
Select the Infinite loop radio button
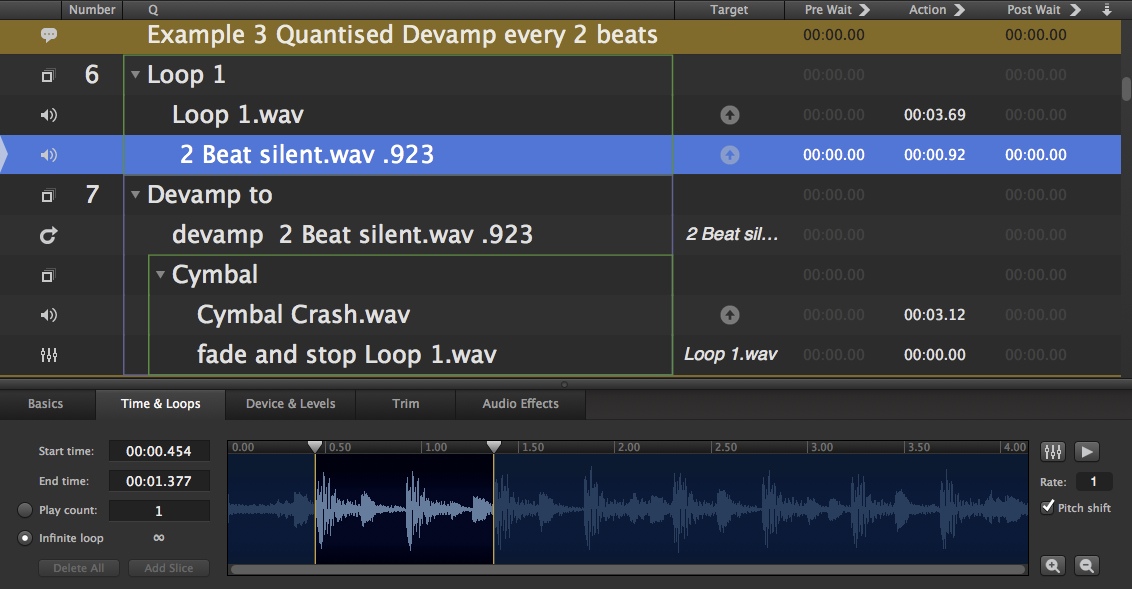point(25,538)
